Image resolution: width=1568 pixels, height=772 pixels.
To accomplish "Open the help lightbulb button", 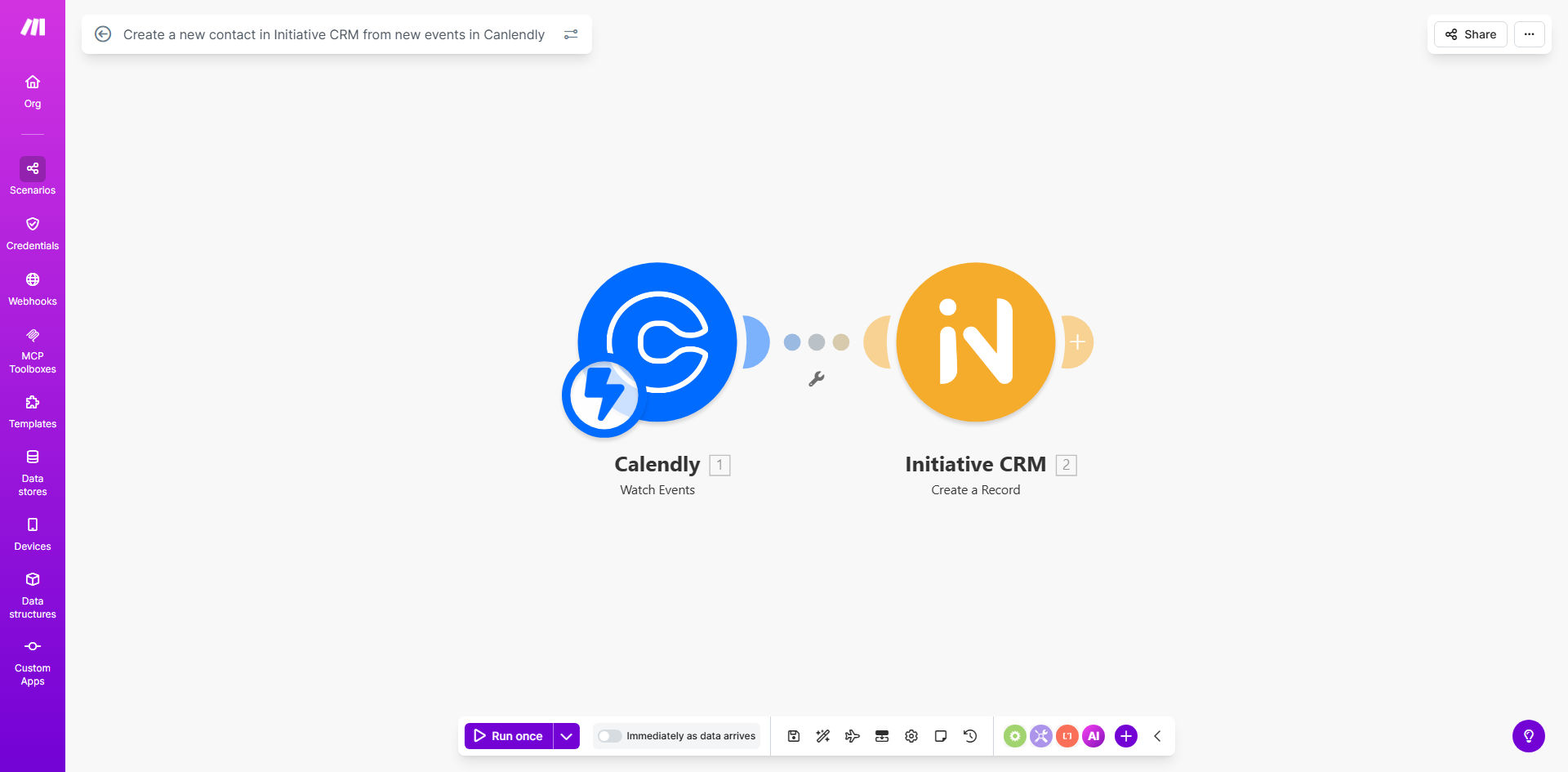I will click(x=1529, y=736).
